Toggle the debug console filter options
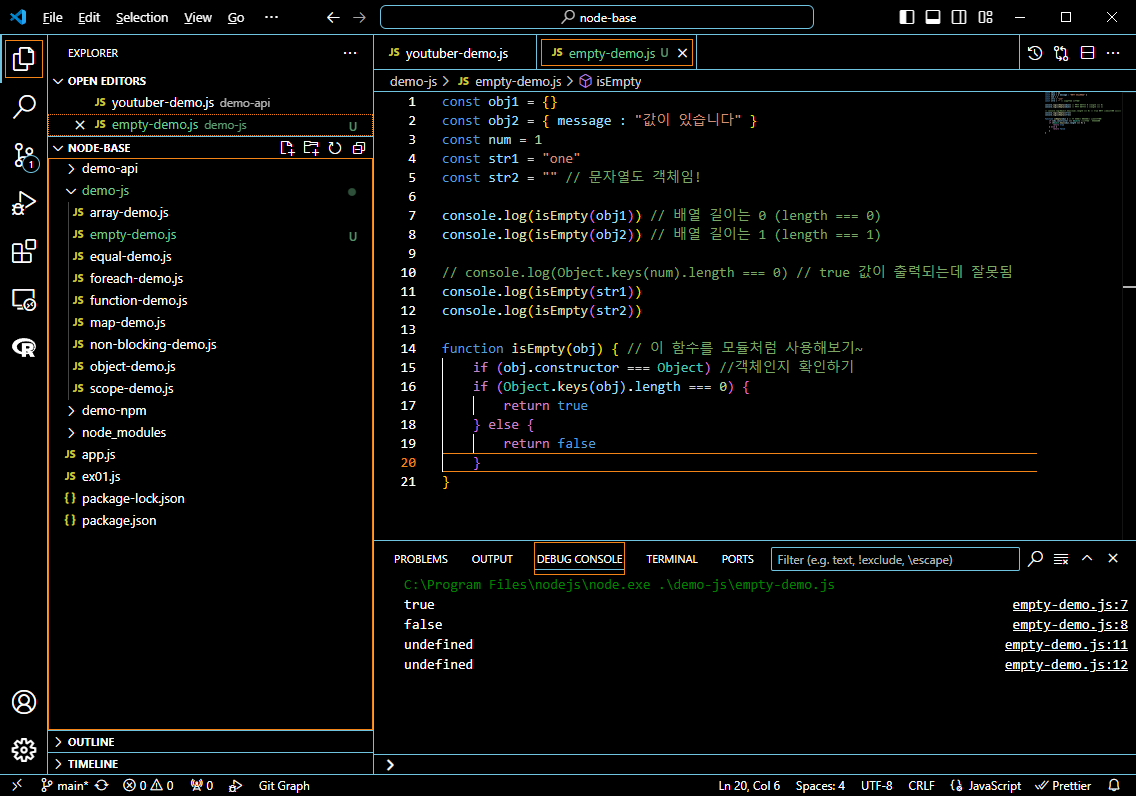This screenshot has width=1136, height=796. [1036, 558]
